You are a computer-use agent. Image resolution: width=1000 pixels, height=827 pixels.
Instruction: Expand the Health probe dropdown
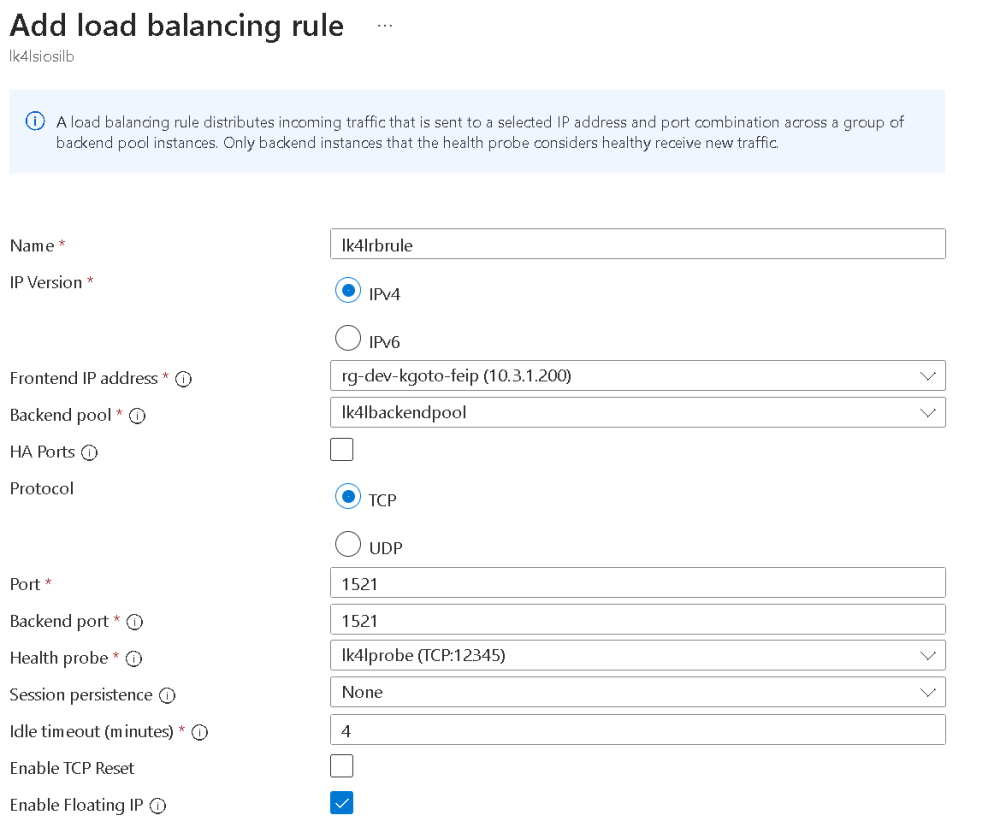click(x=637, y=655)
